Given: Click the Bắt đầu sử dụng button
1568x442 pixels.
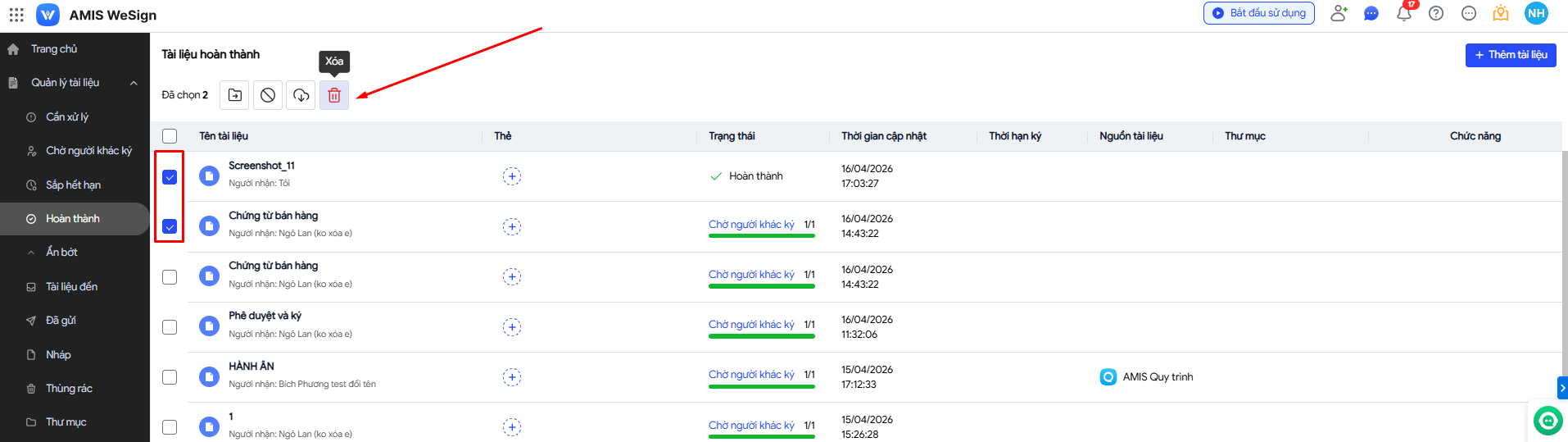Looking at the screenshot, I should 1258,13.
